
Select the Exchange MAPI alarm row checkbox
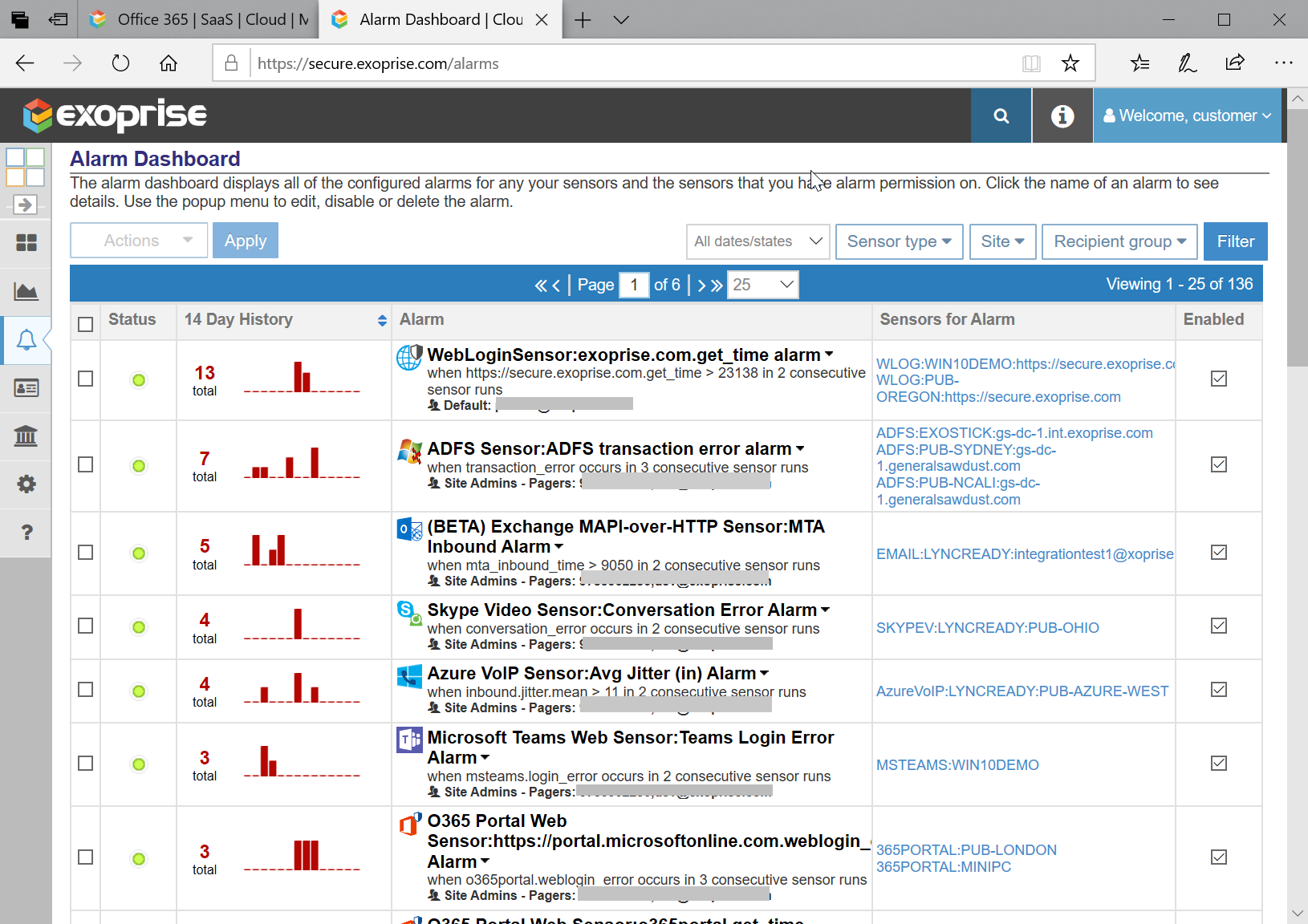coord(86,553)
